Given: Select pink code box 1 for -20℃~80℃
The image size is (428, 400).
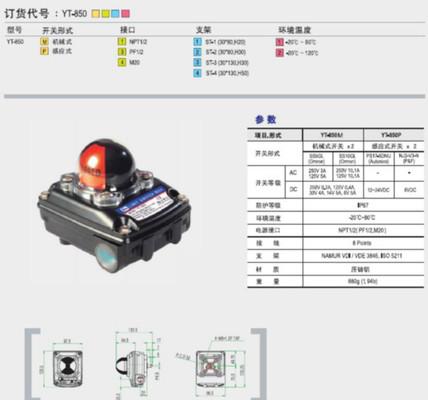Looking at the screenshot, I should (280, 42).
